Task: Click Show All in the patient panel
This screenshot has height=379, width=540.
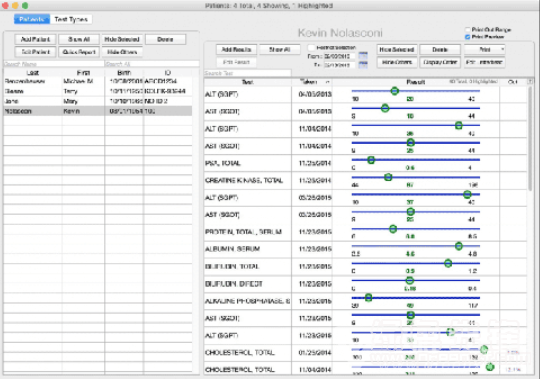Action: point(79,39)
